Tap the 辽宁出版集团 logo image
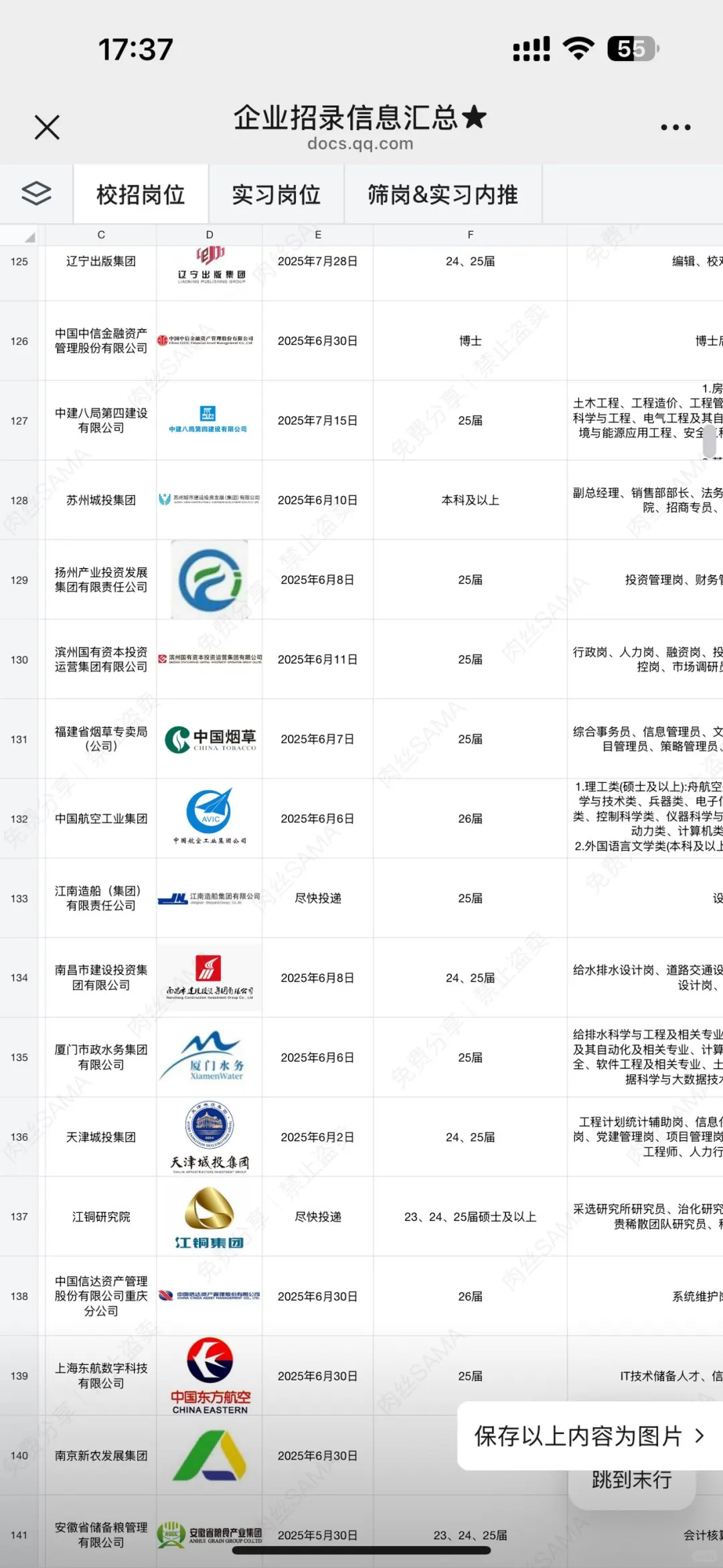Screen dimensions: 723x1568 point(211,266)
